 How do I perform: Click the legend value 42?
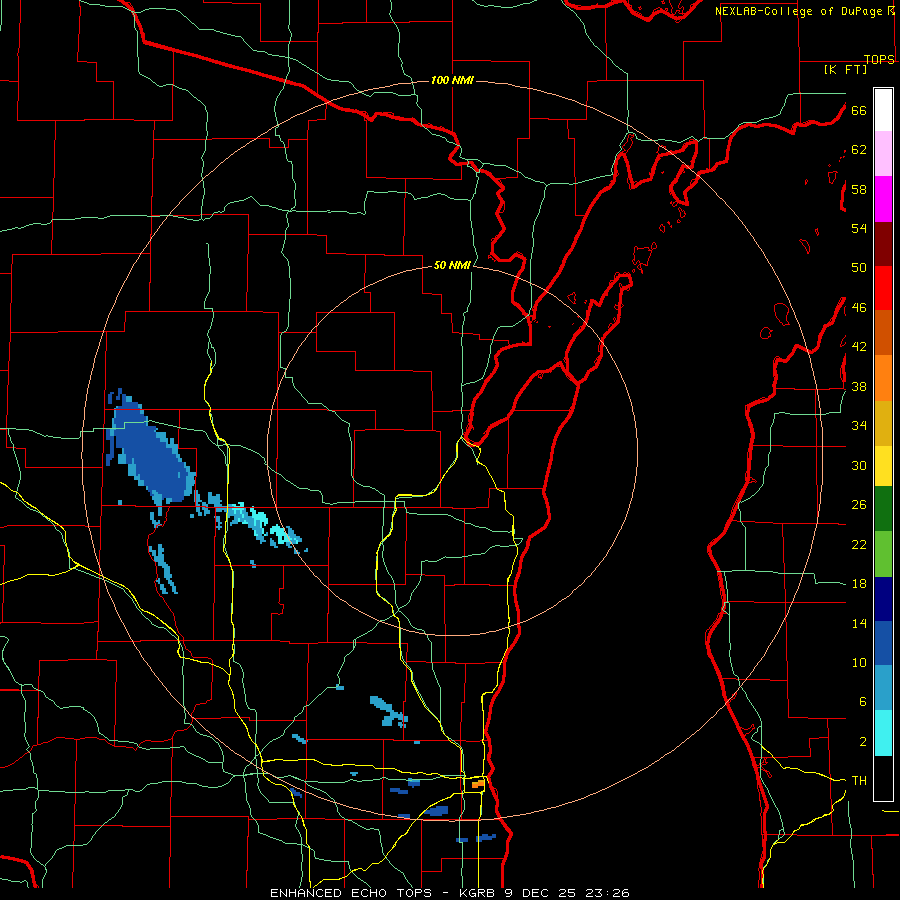pyautogui.click(x=859, y=347)
